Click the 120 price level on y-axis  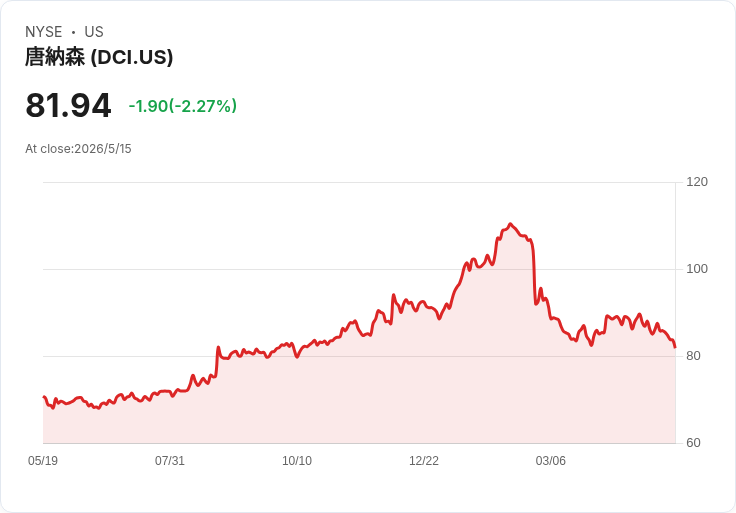(697, 182)
